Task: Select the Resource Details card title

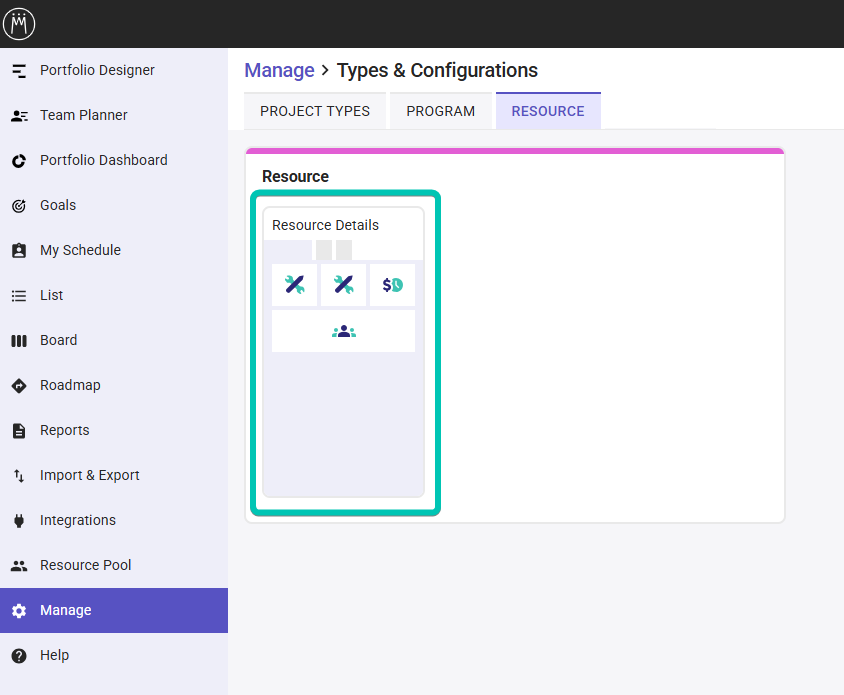Action: pos(325,225)
